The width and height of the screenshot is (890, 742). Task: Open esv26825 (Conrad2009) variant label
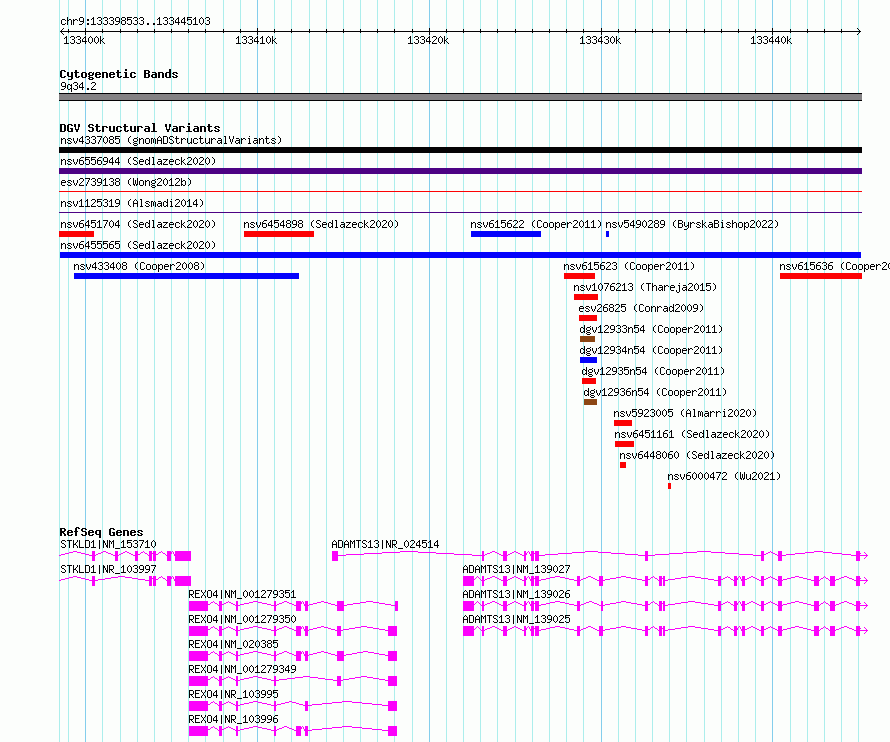tap(641, 308)
